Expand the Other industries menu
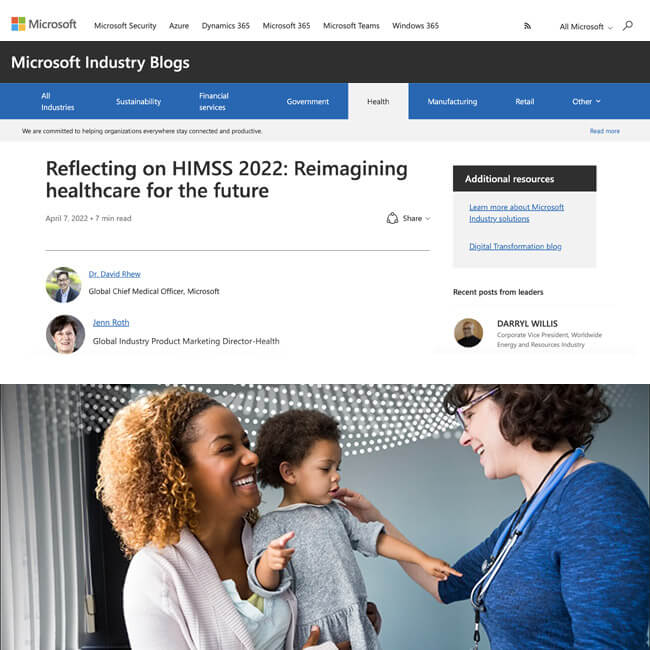The width and height of the screenshot is (650, 650). [586, 101]
